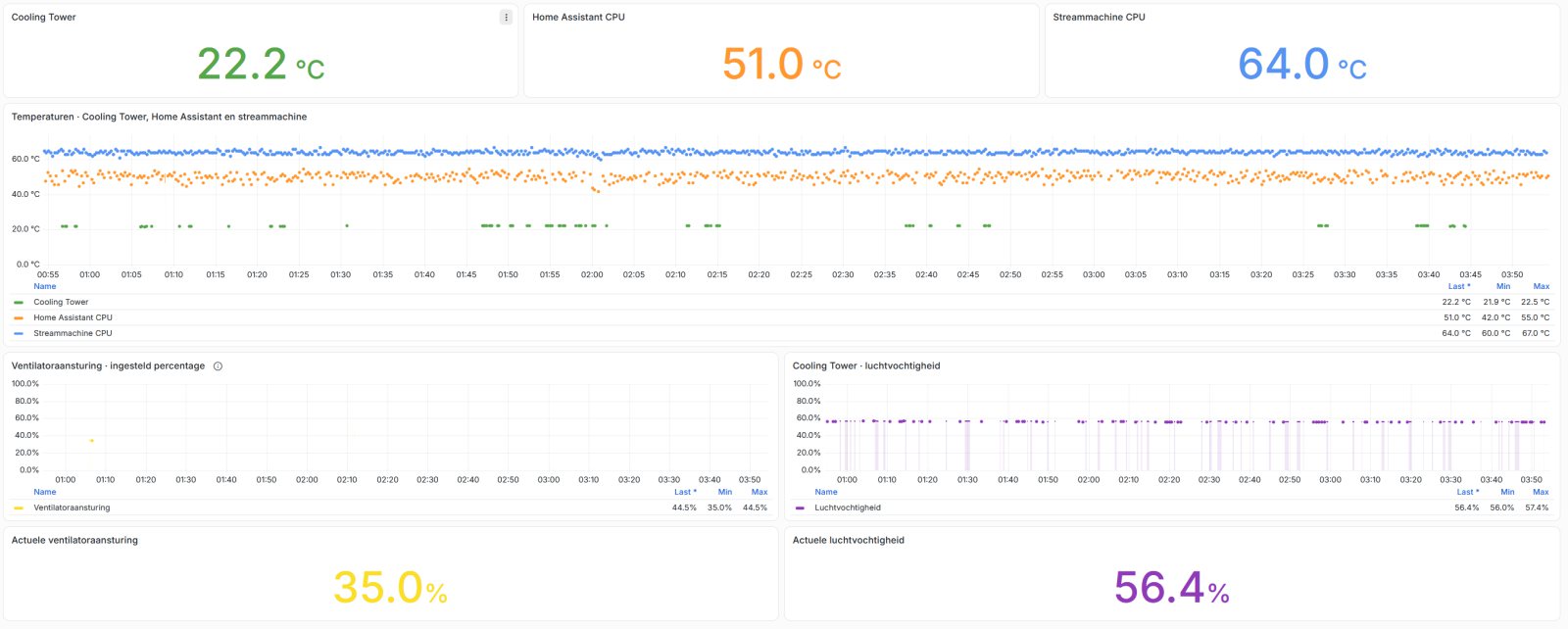Sort Temperaturen legend by Name header
Image resolution: width=1568 pixels, height=629 pixels.
(x=45, y=287)
